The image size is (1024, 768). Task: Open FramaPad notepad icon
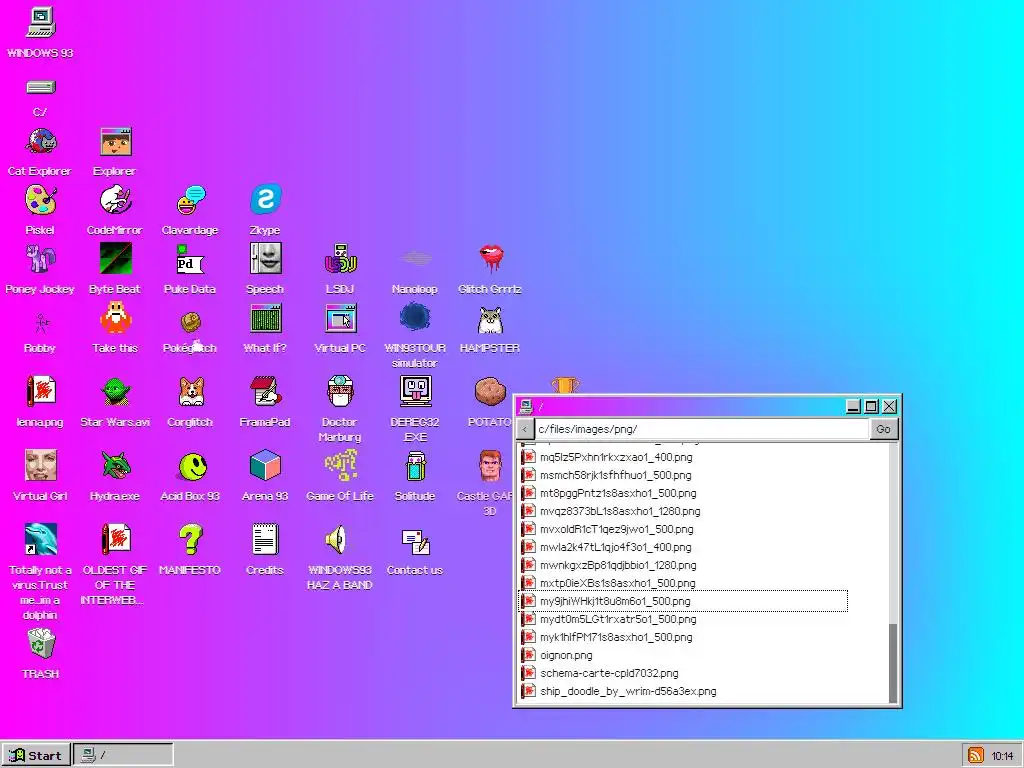click(266, 392)
